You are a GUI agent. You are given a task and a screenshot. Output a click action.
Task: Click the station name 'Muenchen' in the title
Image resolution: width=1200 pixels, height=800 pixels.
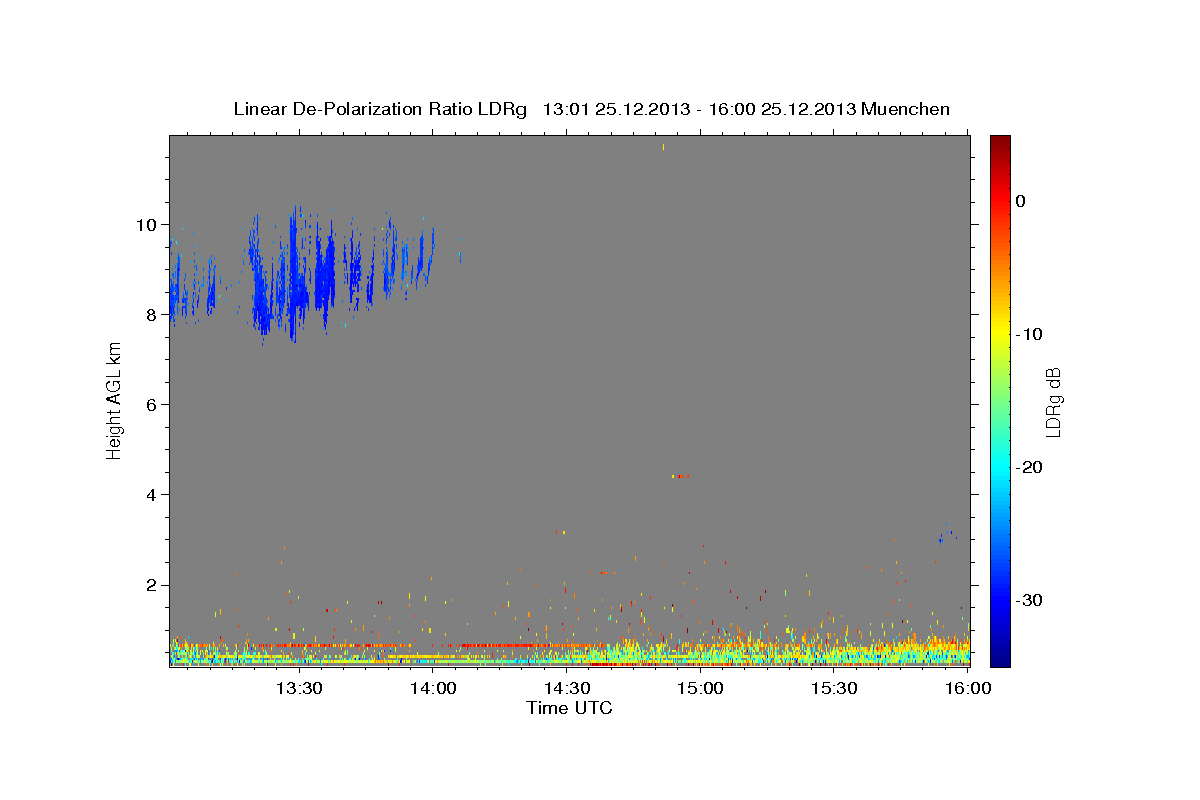[x=906, y=109]
